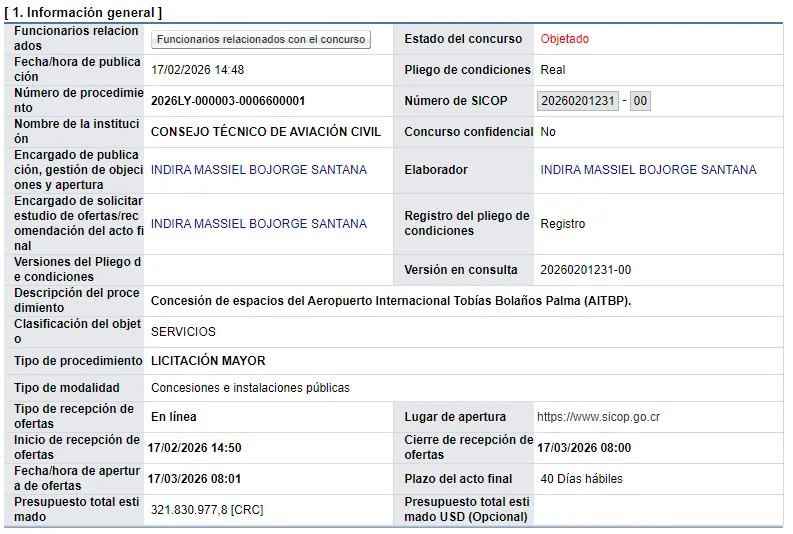Click the SICOP sequence field showing 00
Viewport: 793px width, 534px height.
coord(640,101)
